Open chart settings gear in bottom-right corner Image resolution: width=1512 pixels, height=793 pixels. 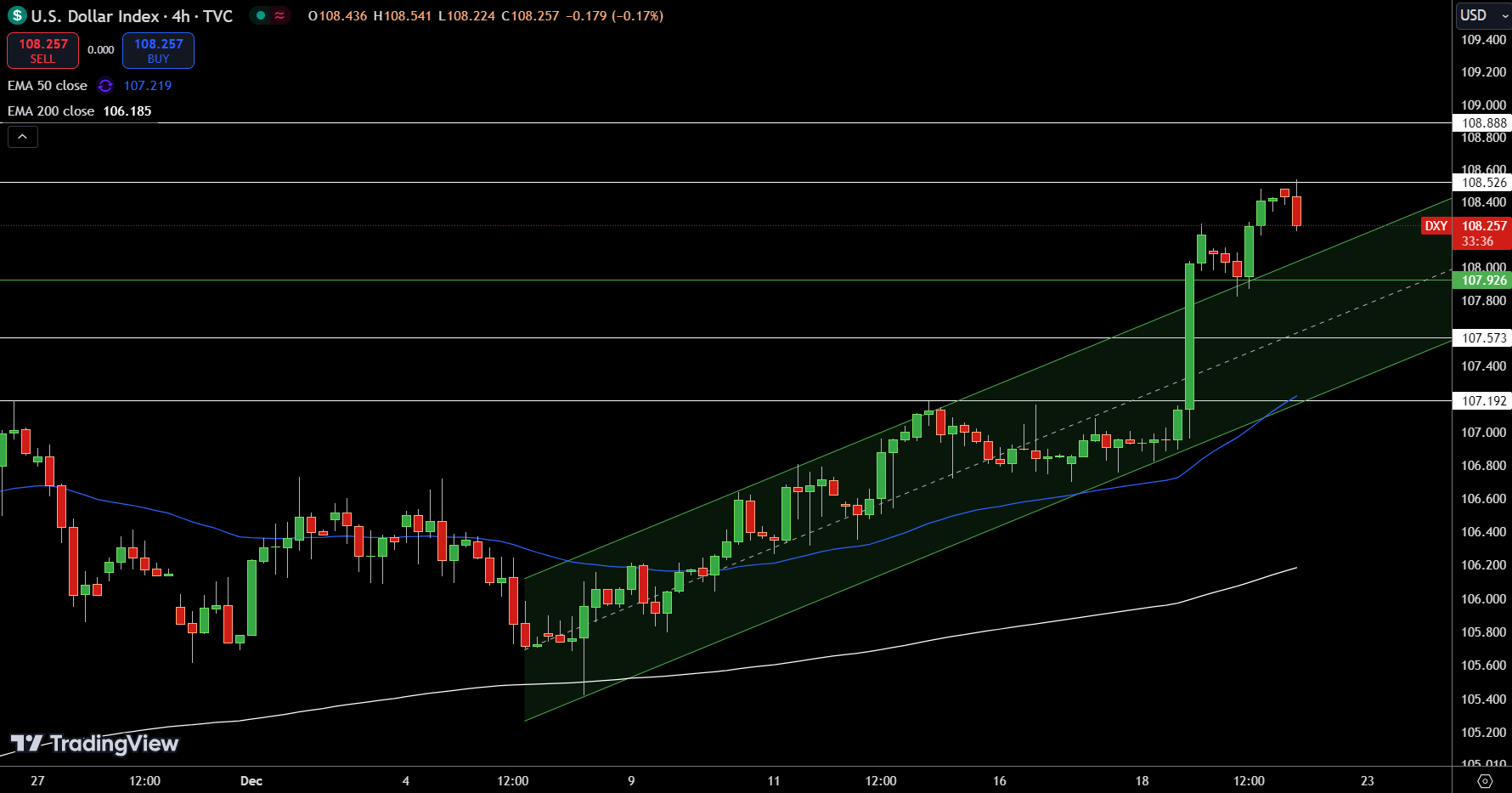tap(1485, 780)
